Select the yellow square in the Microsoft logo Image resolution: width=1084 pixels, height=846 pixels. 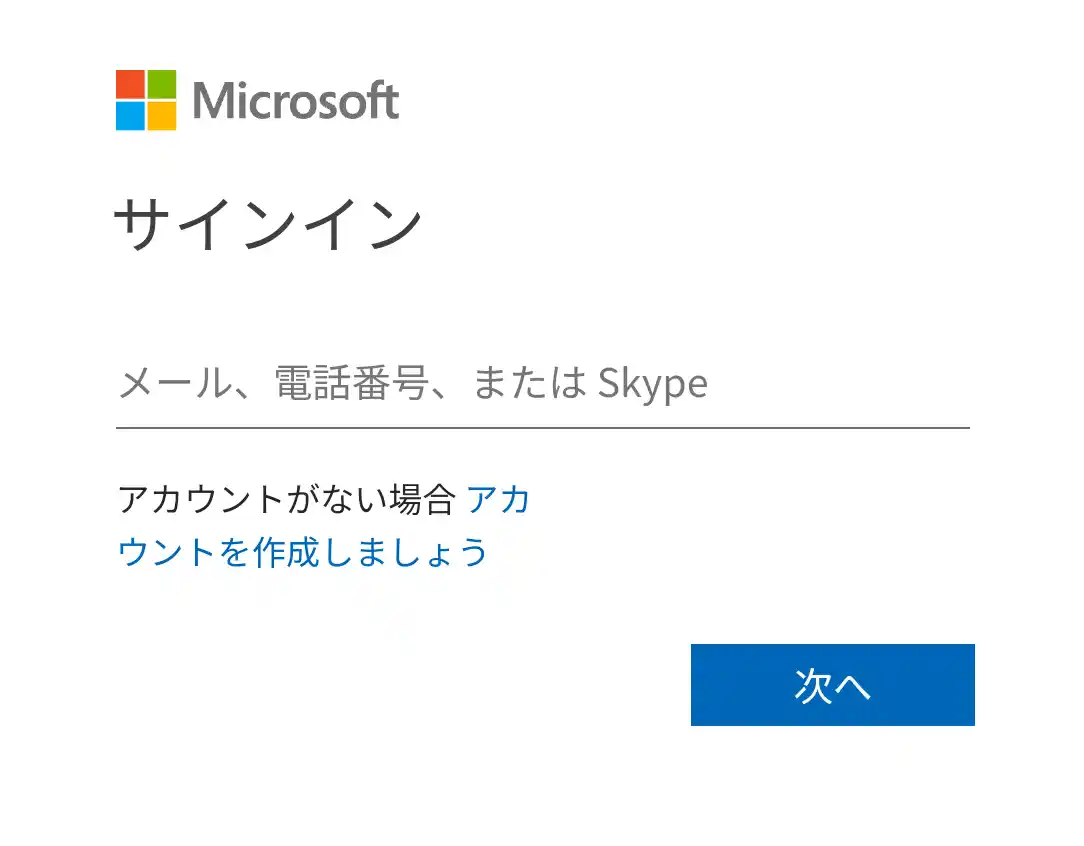[161, 116]
